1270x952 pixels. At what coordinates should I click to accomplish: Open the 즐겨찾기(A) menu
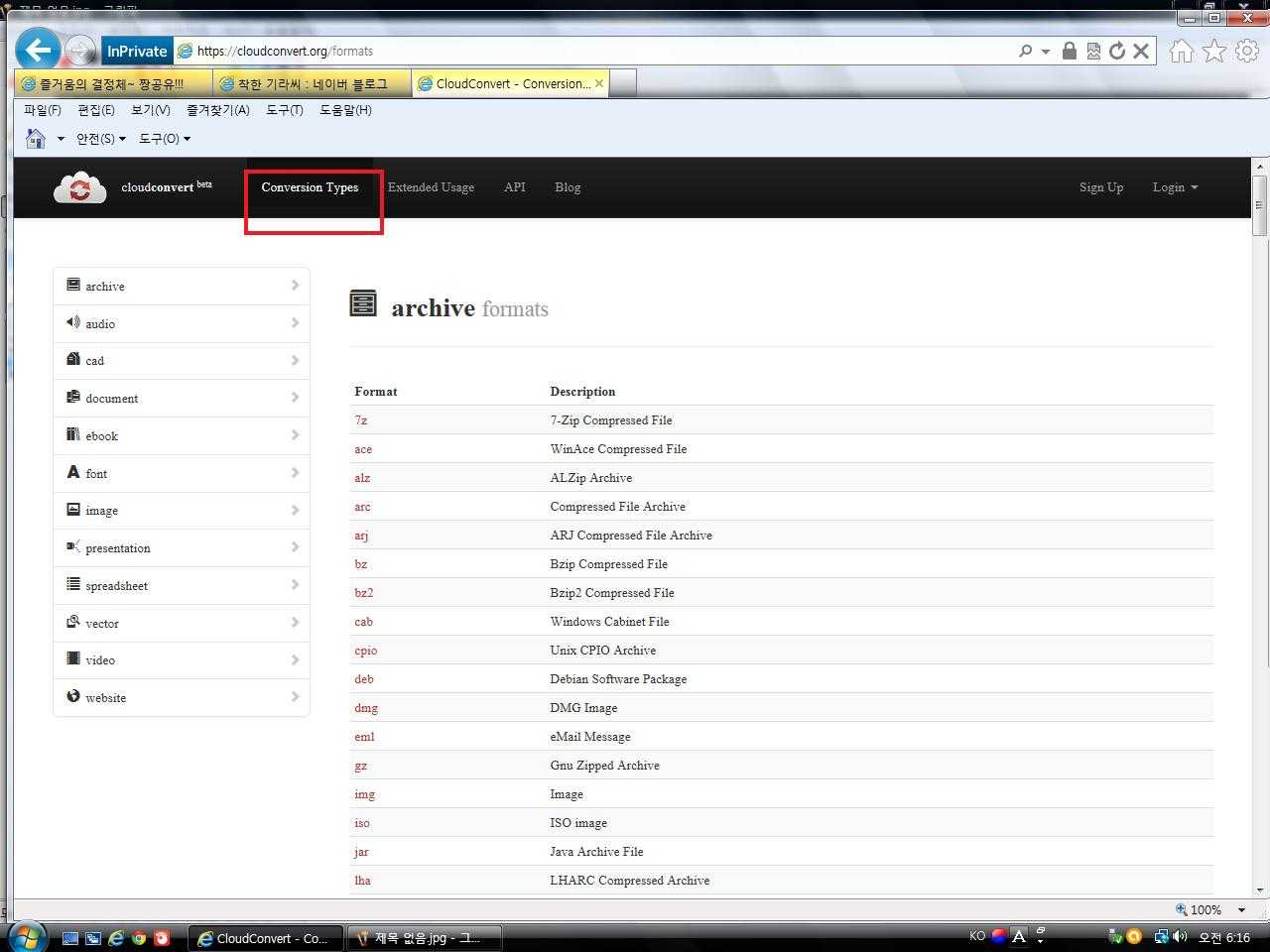tap(218, 110)
